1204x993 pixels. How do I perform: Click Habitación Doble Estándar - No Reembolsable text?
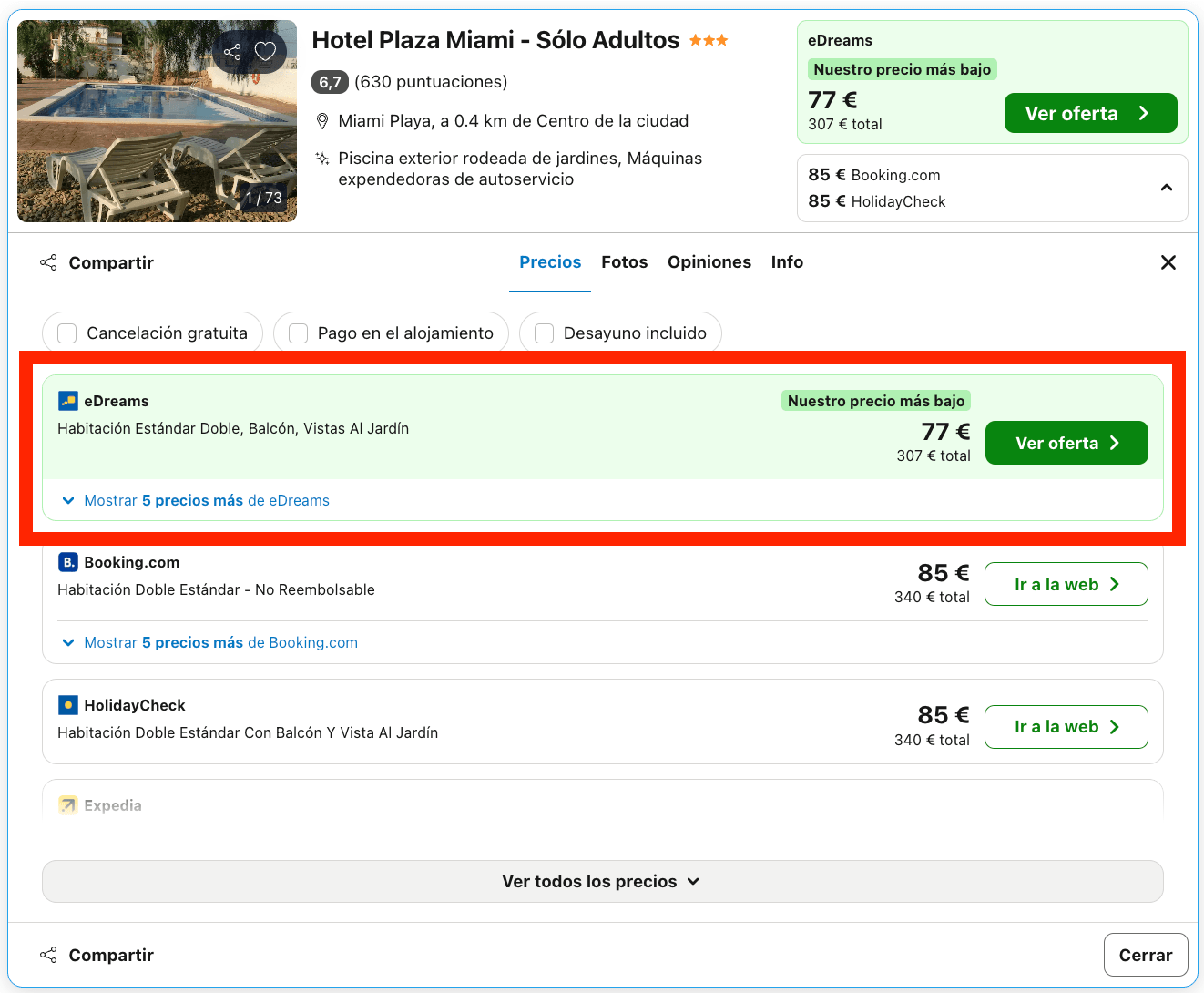pos(216,589)
